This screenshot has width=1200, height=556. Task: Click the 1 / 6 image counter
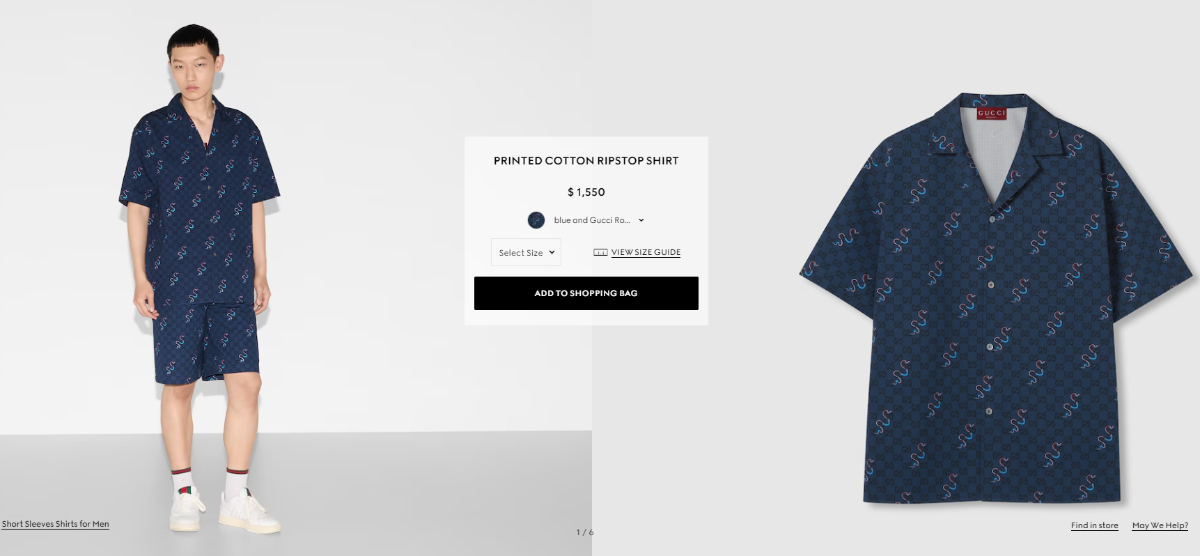tap(585, 532)
